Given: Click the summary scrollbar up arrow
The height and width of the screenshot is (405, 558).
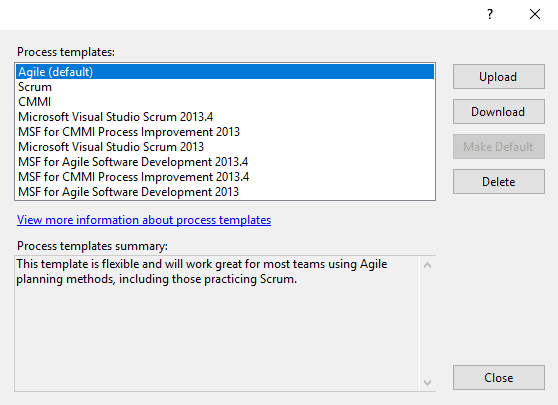Looking at the screenshot, I should coord(427,265).
